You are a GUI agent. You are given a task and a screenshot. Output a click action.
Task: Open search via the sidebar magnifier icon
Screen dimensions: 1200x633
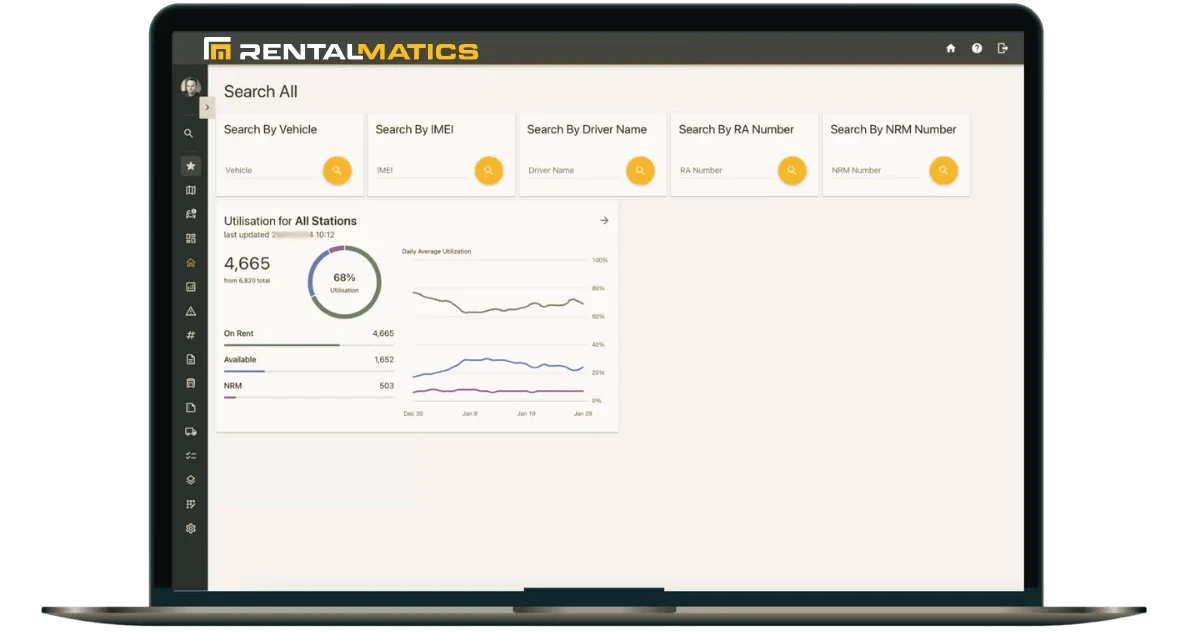(190, 133)
